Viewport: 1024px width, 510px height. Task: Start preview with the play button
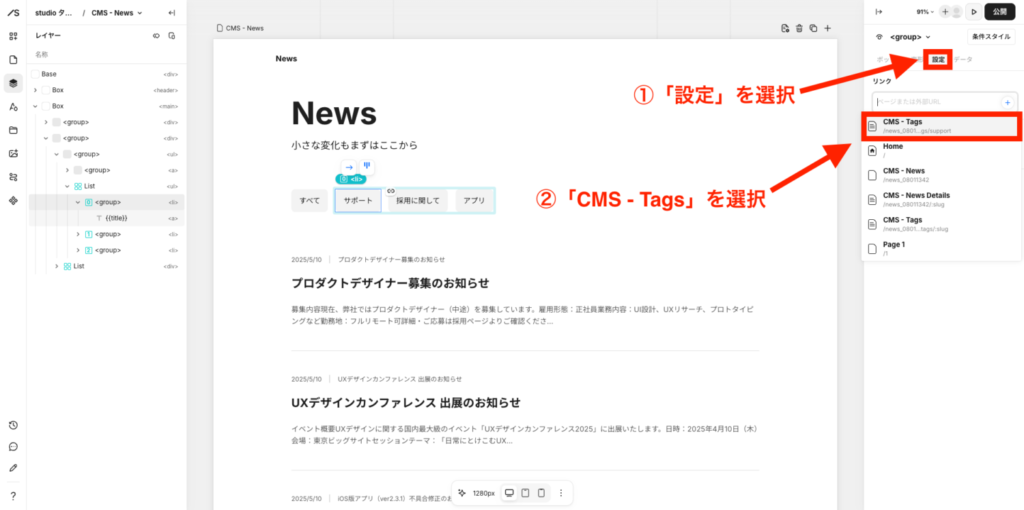pyautogui.click(x=973, y=12)
